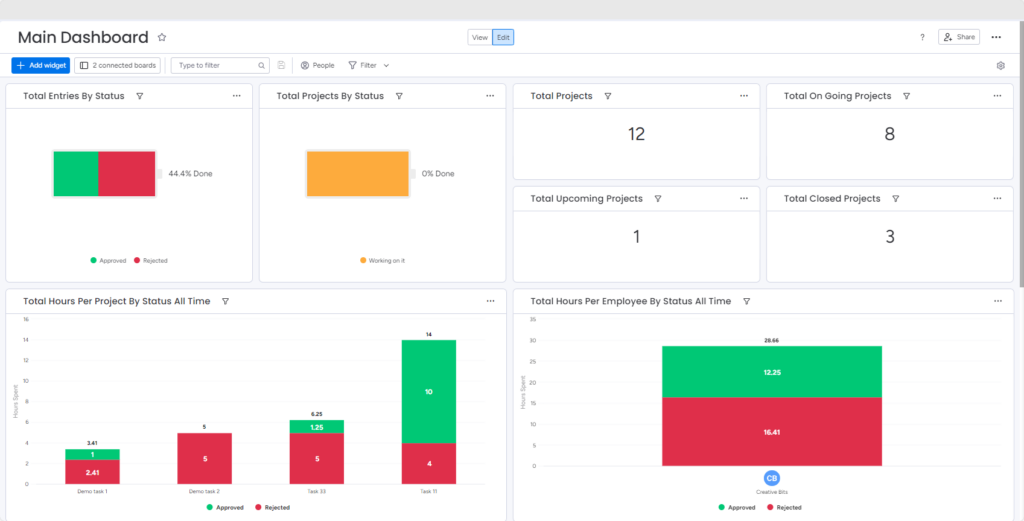This screenshot has height=521, width=1024.
Task: Click the Type to filter input
Action: [x=220, y=65]
